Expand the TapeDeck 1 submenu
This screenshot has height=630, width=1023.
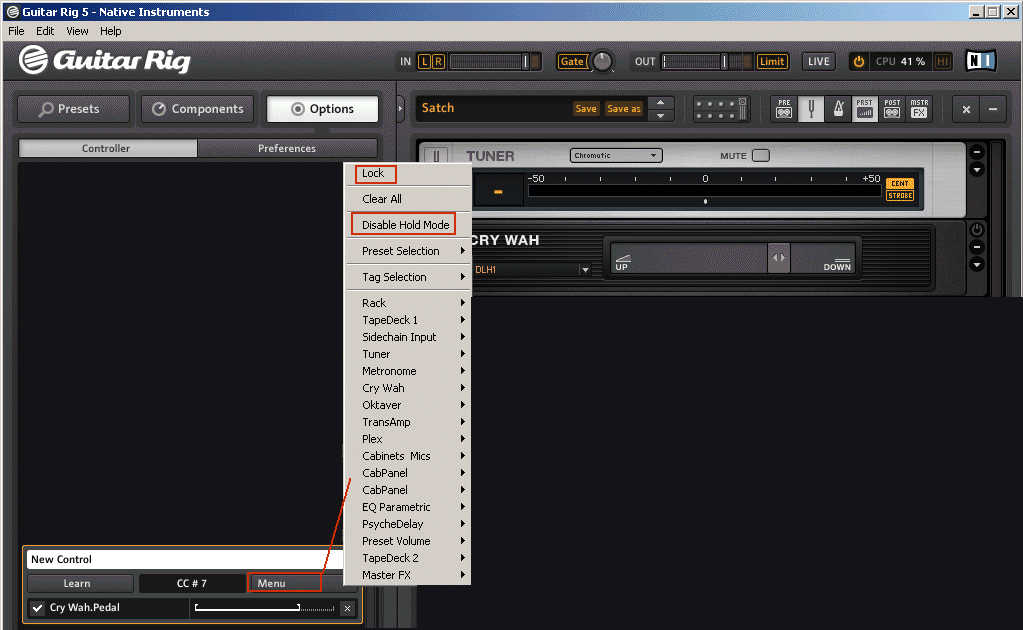click(408, 320)
